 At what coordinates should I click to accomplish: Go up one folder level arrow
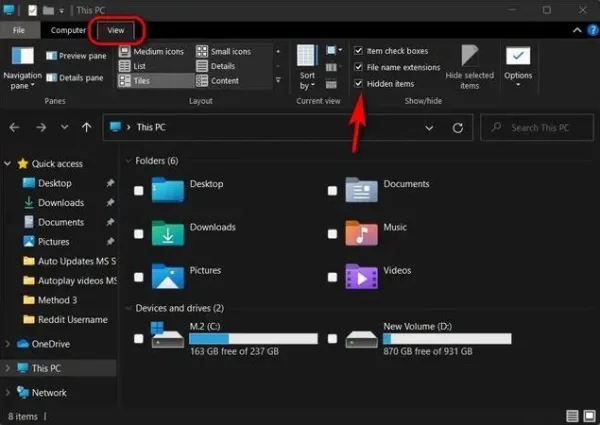86,127
